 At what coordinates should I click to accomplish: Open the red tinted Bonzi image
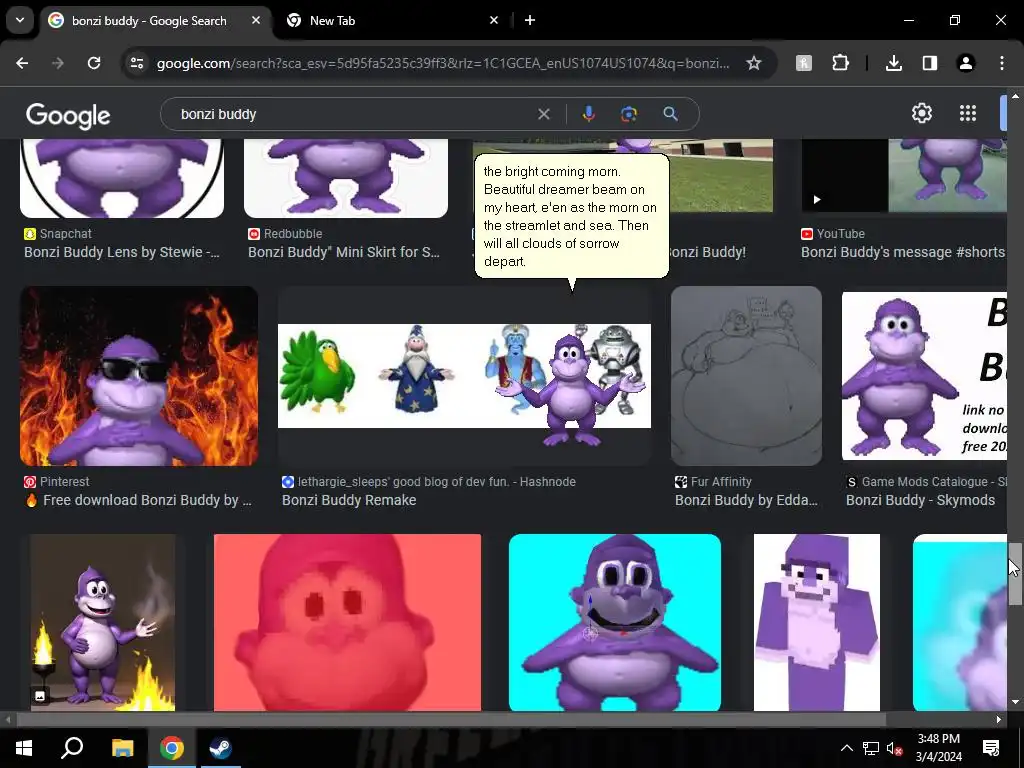click(347, 622)
